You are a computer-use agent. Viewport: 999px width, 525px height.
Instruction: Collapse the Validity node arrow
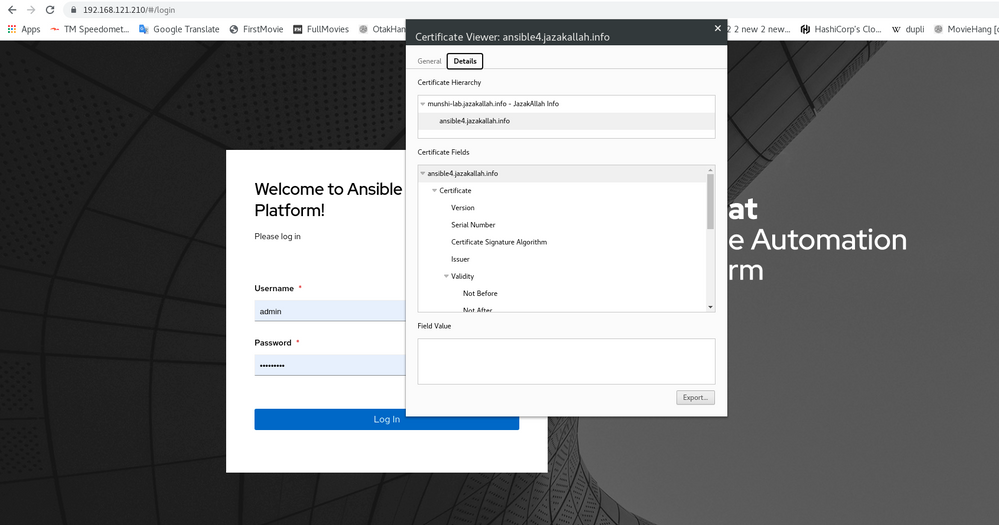tap(446, 277)
